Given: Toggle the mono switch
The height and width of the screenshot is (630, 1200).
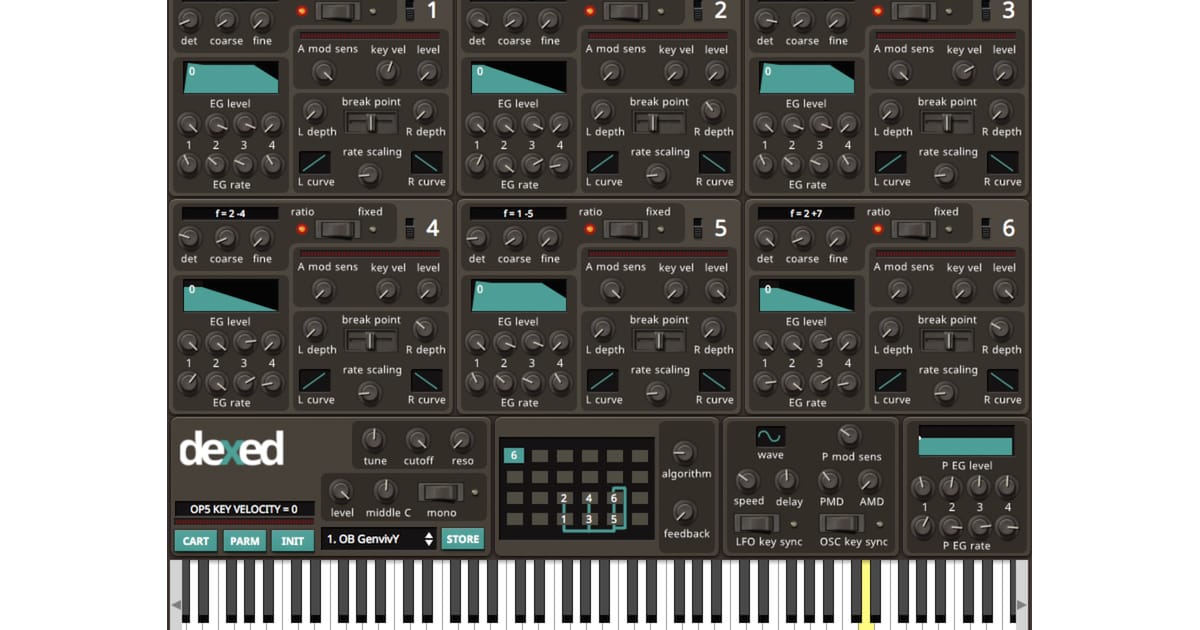Looking at the screenshot, I should [441, 492].
